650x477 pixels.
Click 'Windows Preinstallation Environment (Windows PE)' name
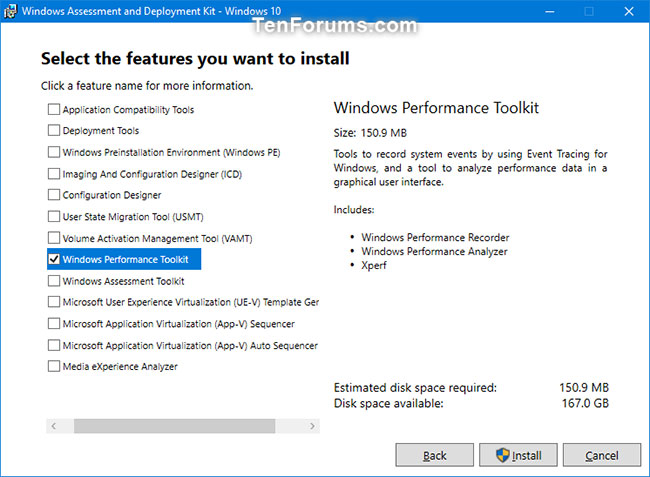pos(171,153)
